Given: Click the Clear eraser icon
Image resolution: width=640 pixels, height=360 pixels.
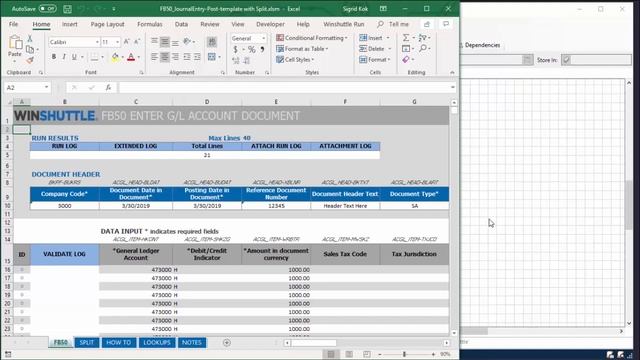Looking at the screenshot, I should pyautogui.click(x=406, y=60).
